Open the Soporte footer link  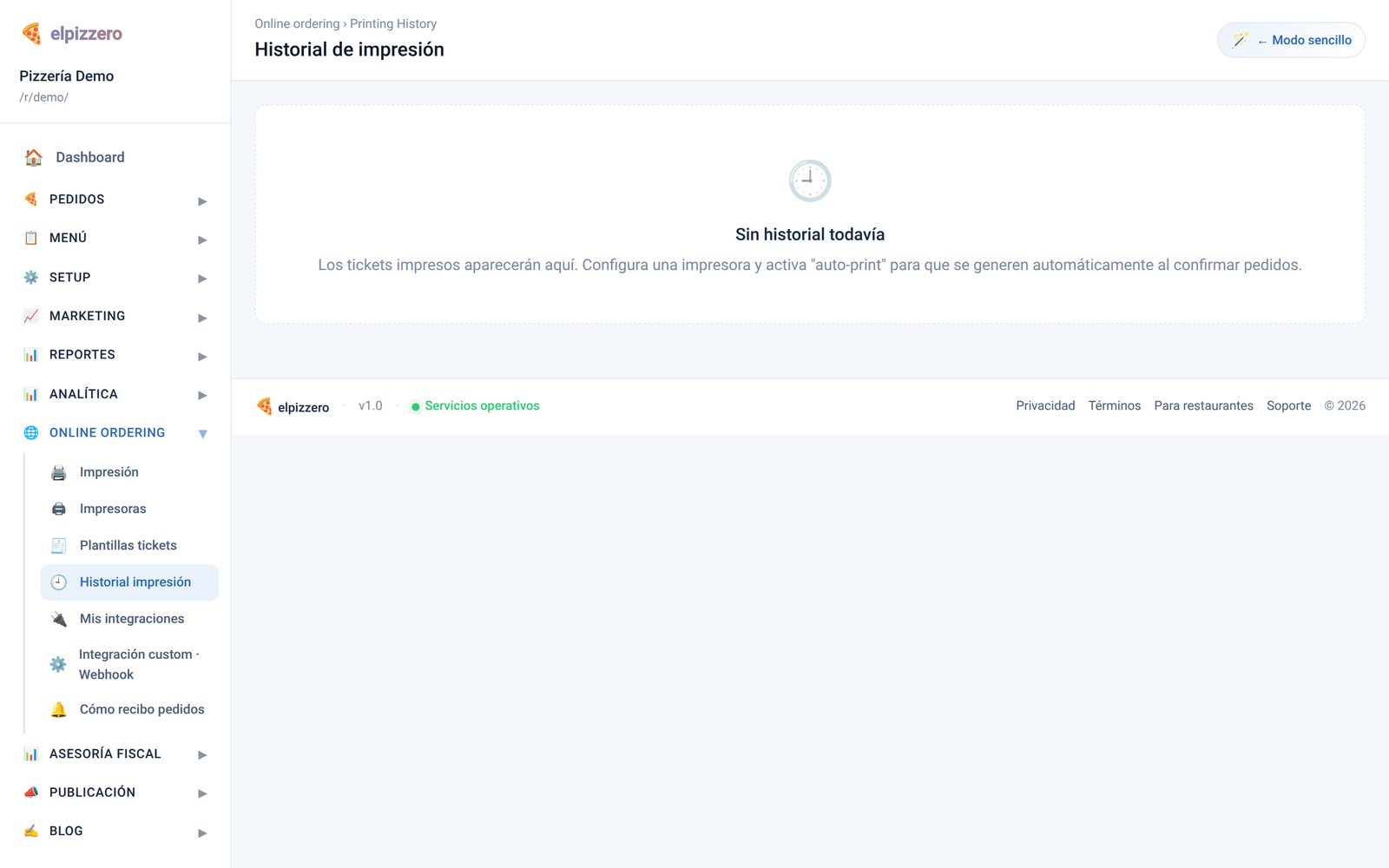coord(1288,405)
